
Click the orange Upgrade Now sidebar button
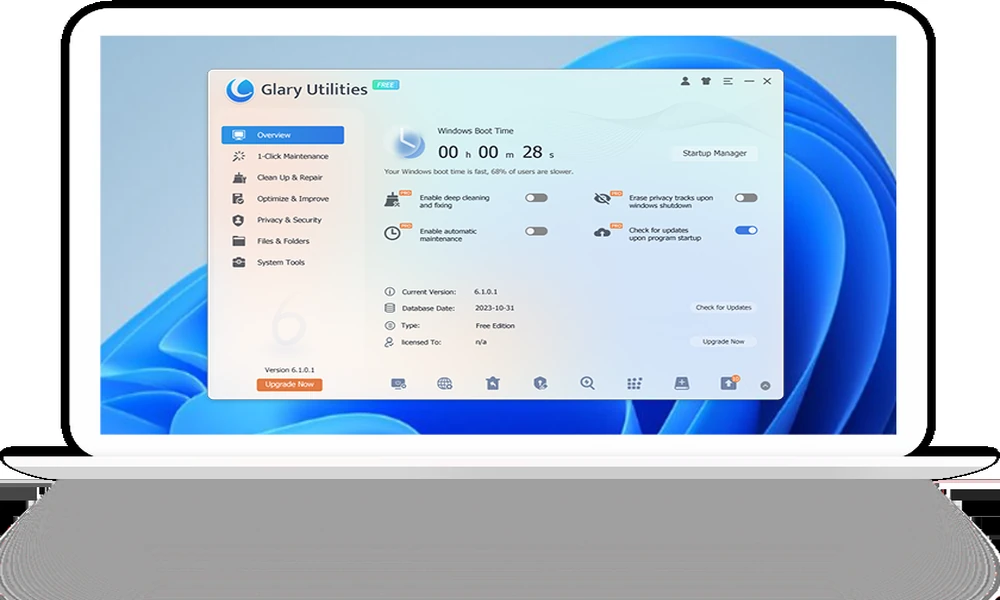coord(290,384)
